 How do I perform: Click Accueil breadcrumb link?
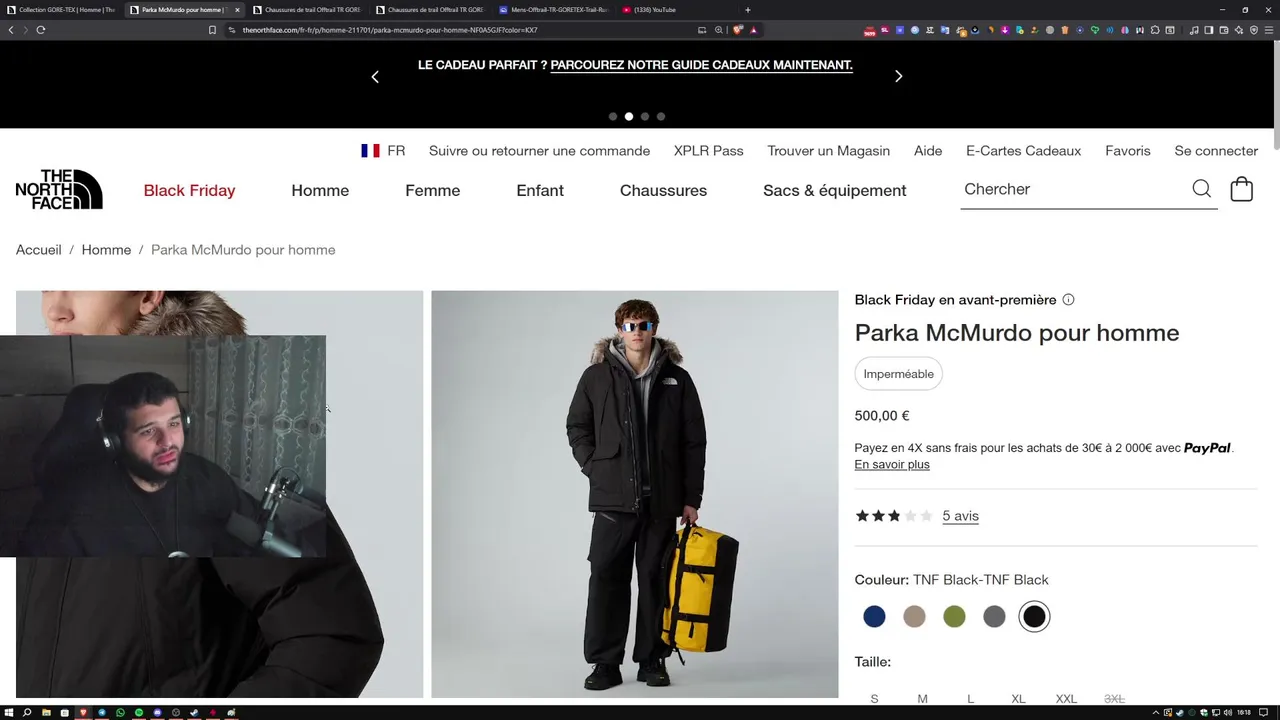[38, 250]
